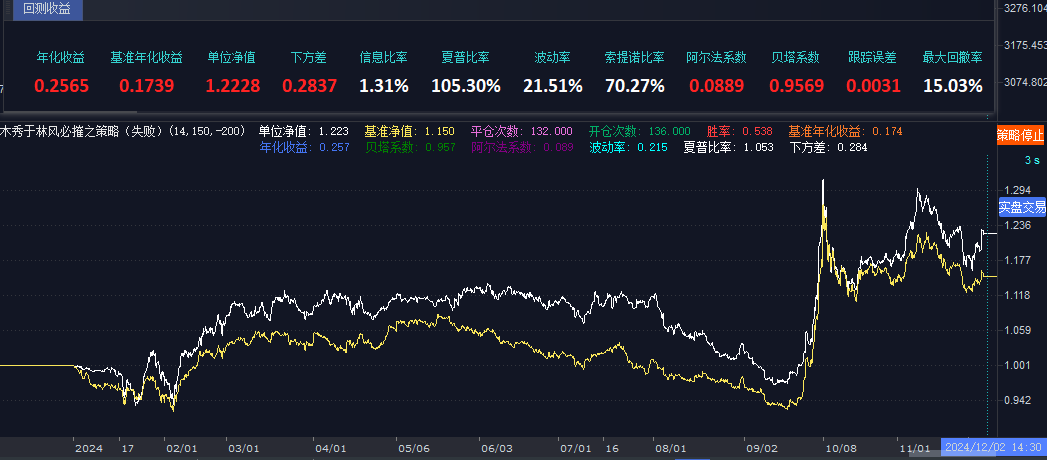Click the legend 下方差: 0.284

pos(829,148)
